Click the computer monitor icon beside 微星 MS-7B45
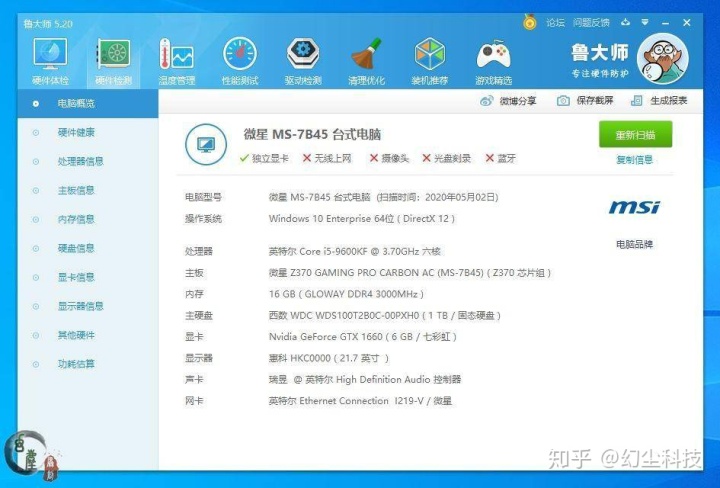720x488 pixels. (x=206, y=144)
